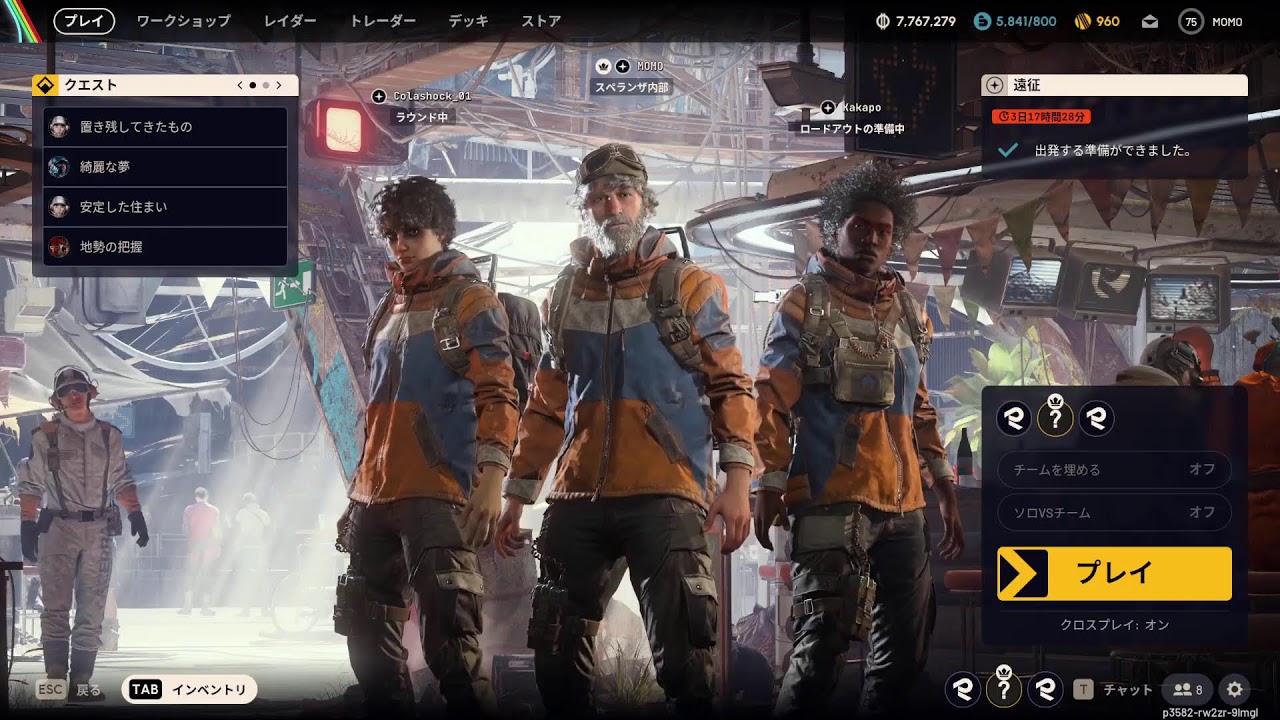Click the left squad icon in bottom bar
Image resolution: width=1280 pixels, height=720 pixels.
[964, 689]
